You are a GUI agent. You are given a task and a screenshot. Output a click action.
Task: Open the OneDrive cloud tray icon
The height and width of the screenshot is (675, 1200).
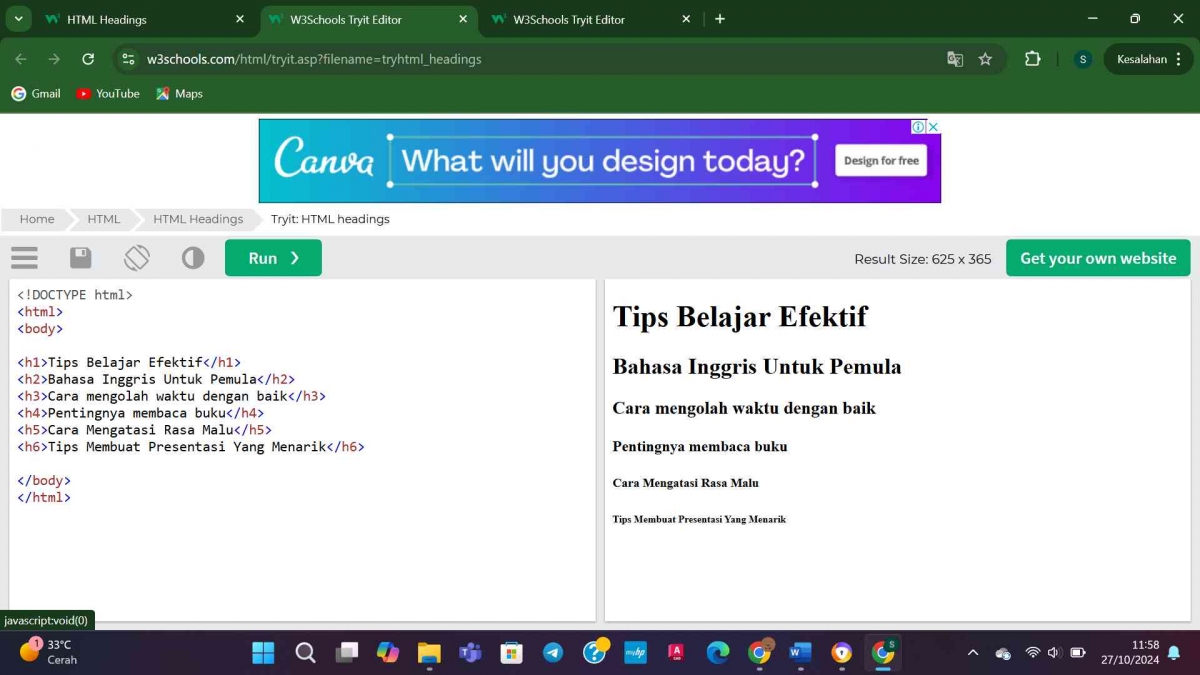click(1003, 653)
